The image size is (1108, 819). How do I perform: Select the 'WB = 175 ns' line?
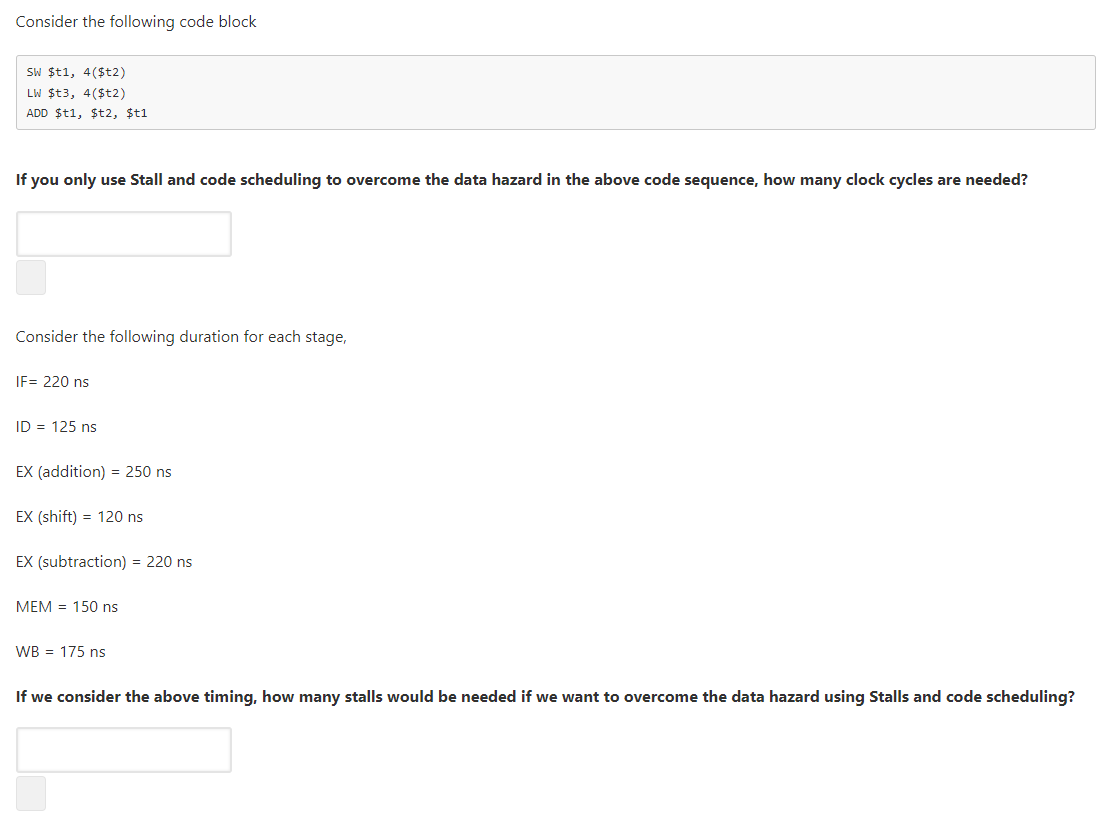tap(60, 652)
